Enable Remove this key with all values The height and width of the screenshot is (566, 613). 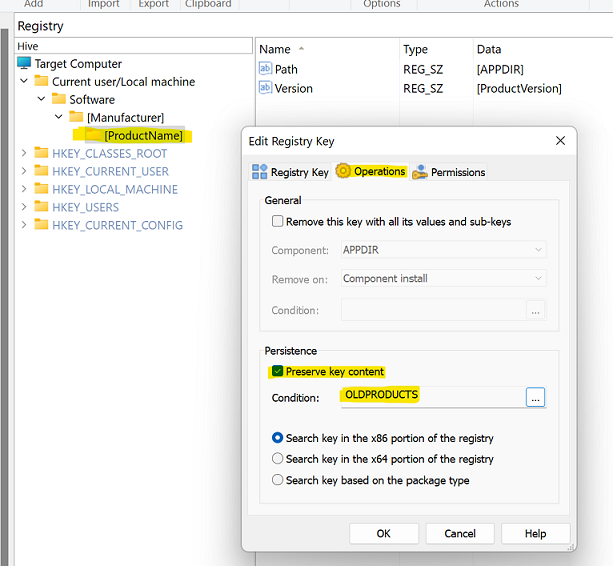277,221
